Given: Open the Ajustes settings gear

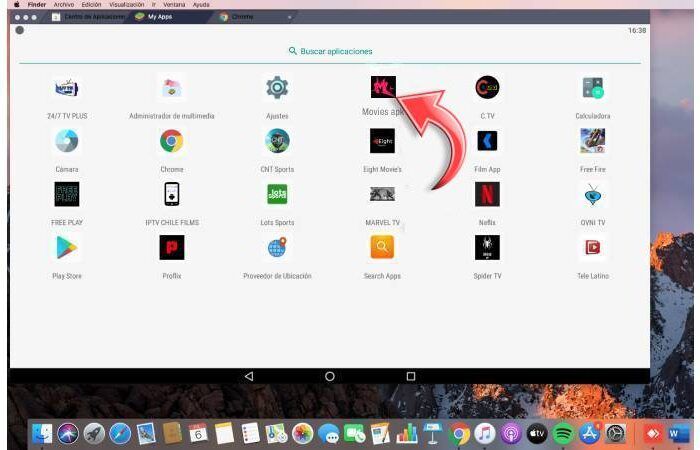Looking at the screenshot, I should pyautogui.click(x=277, y=88).
